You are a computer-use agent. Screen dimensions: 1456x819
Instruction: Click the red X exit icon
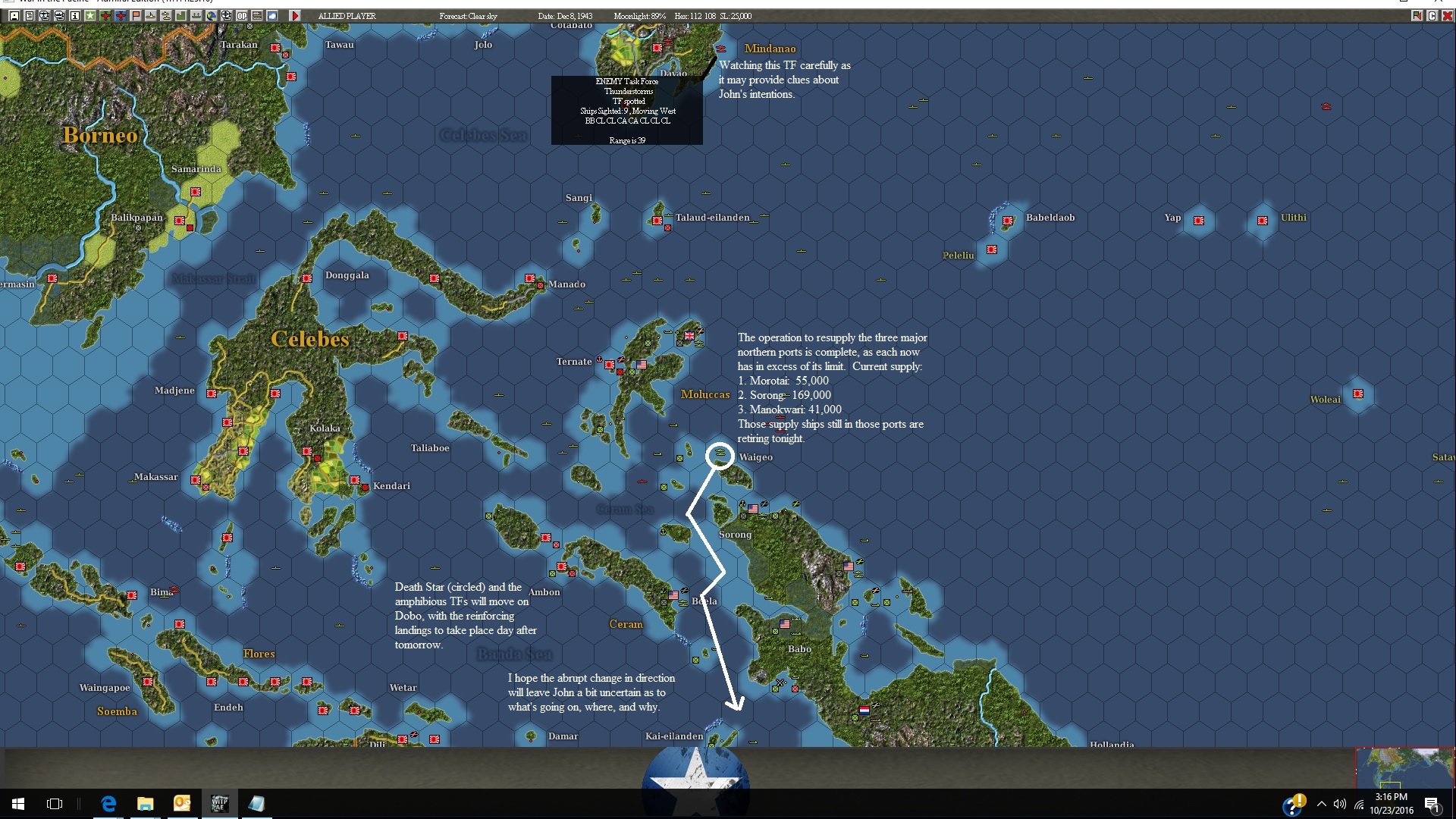[1447, 15]
